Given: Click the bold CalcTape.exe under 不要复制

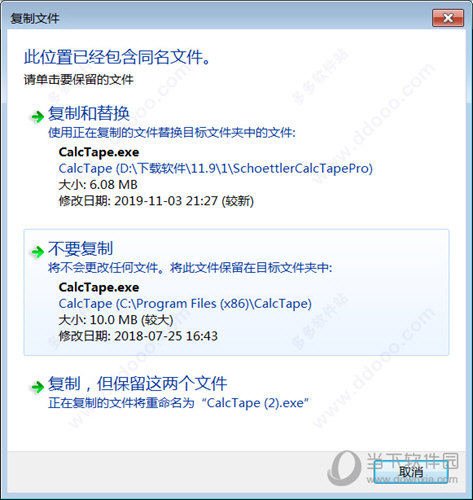Looking at the screenshot, I should tap(99, 287).
